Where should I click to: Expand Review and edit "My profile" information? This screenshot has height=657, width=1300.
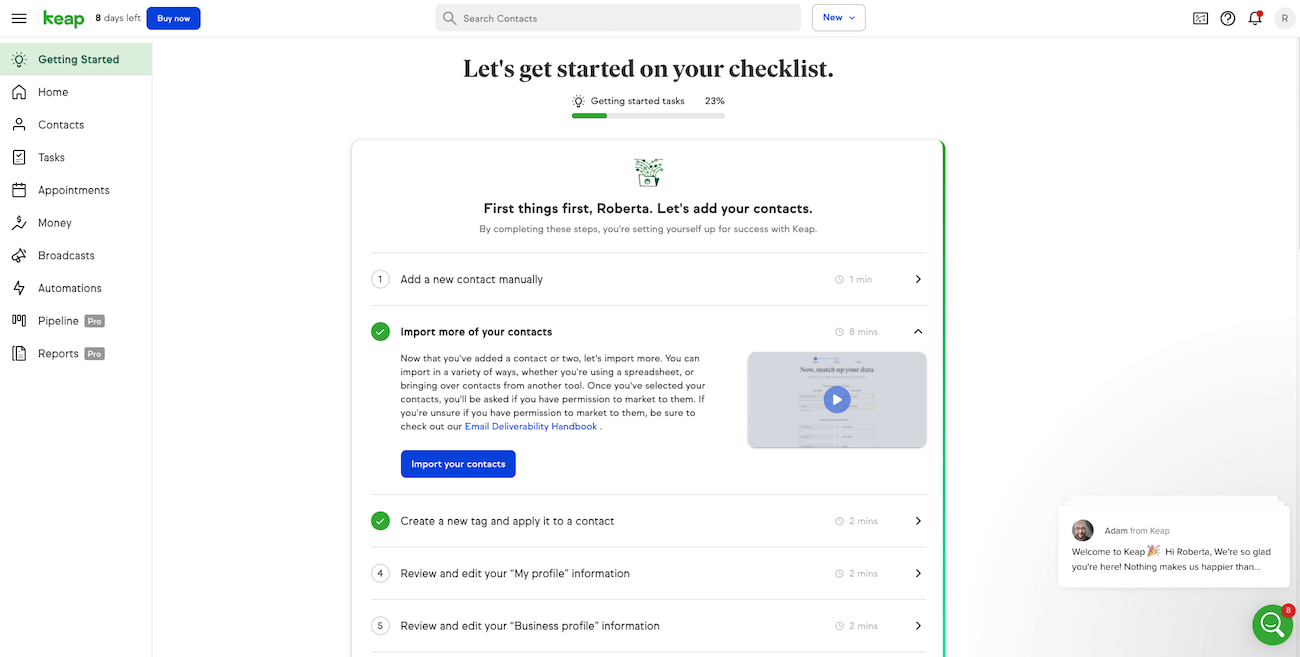click(648, 573)
